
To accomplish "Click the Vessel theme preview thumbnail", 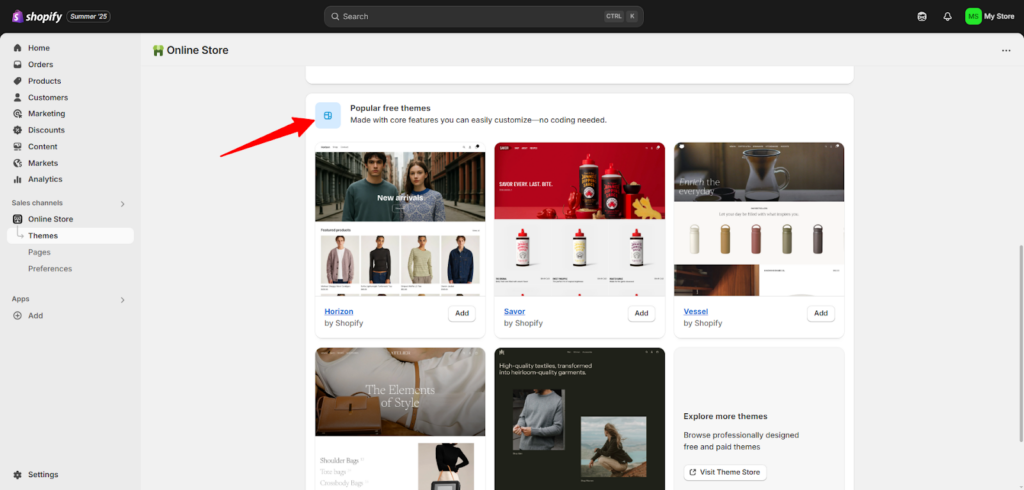I will 758,219.
